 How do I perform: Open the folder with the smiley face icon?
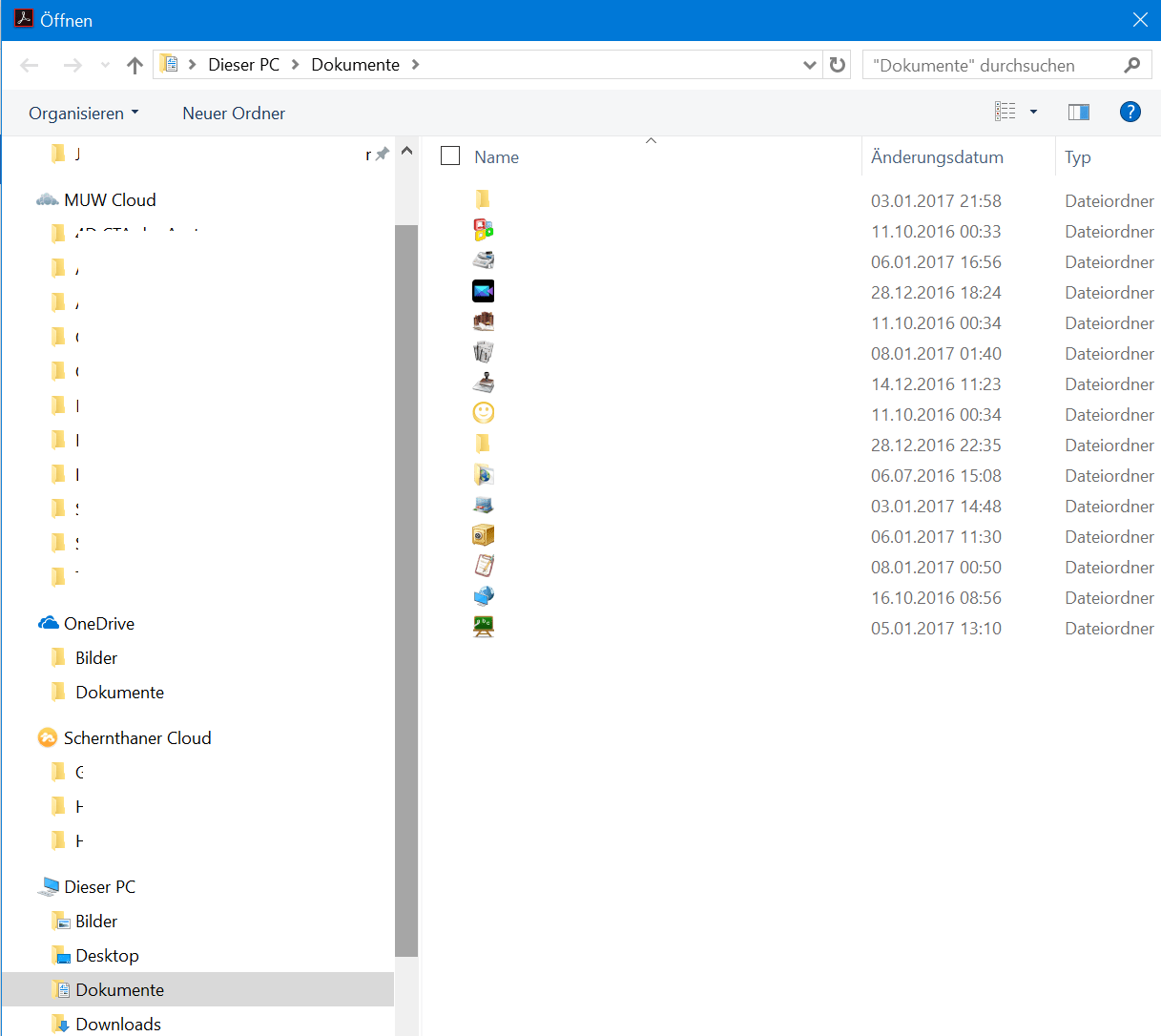pos(483,412)
